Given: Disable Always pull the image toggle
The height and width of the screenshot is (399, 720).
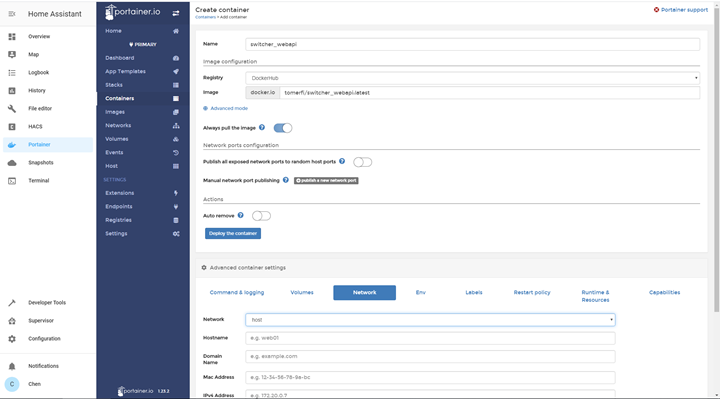Looking at the screenshot, I should point(283,128).
